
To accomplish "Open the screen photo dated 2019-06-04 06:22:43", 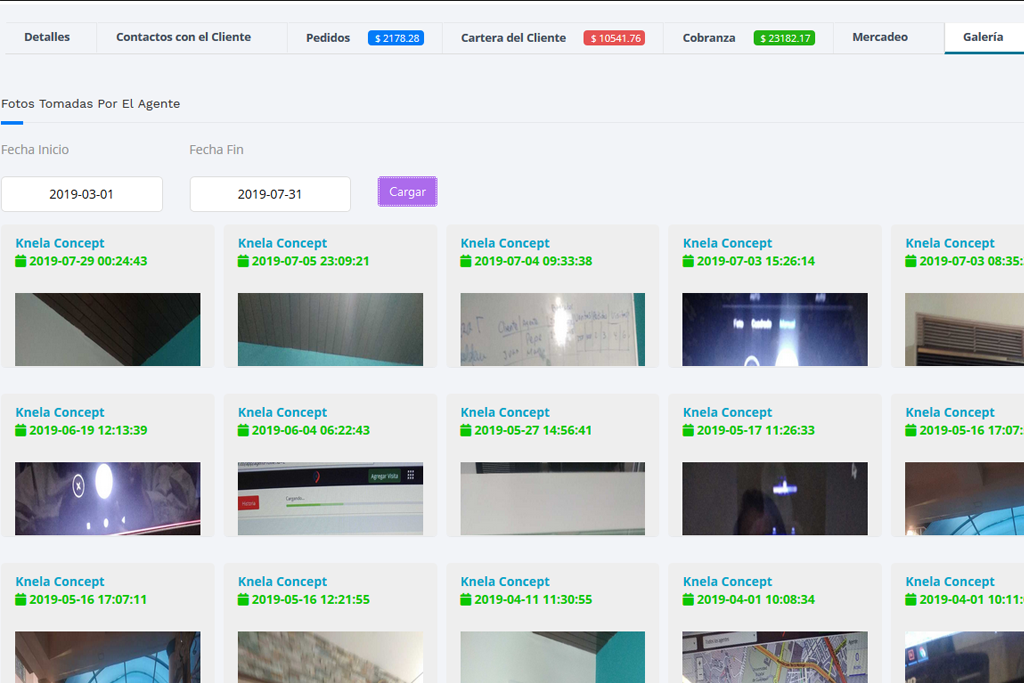I will click(x=330, y=498).
